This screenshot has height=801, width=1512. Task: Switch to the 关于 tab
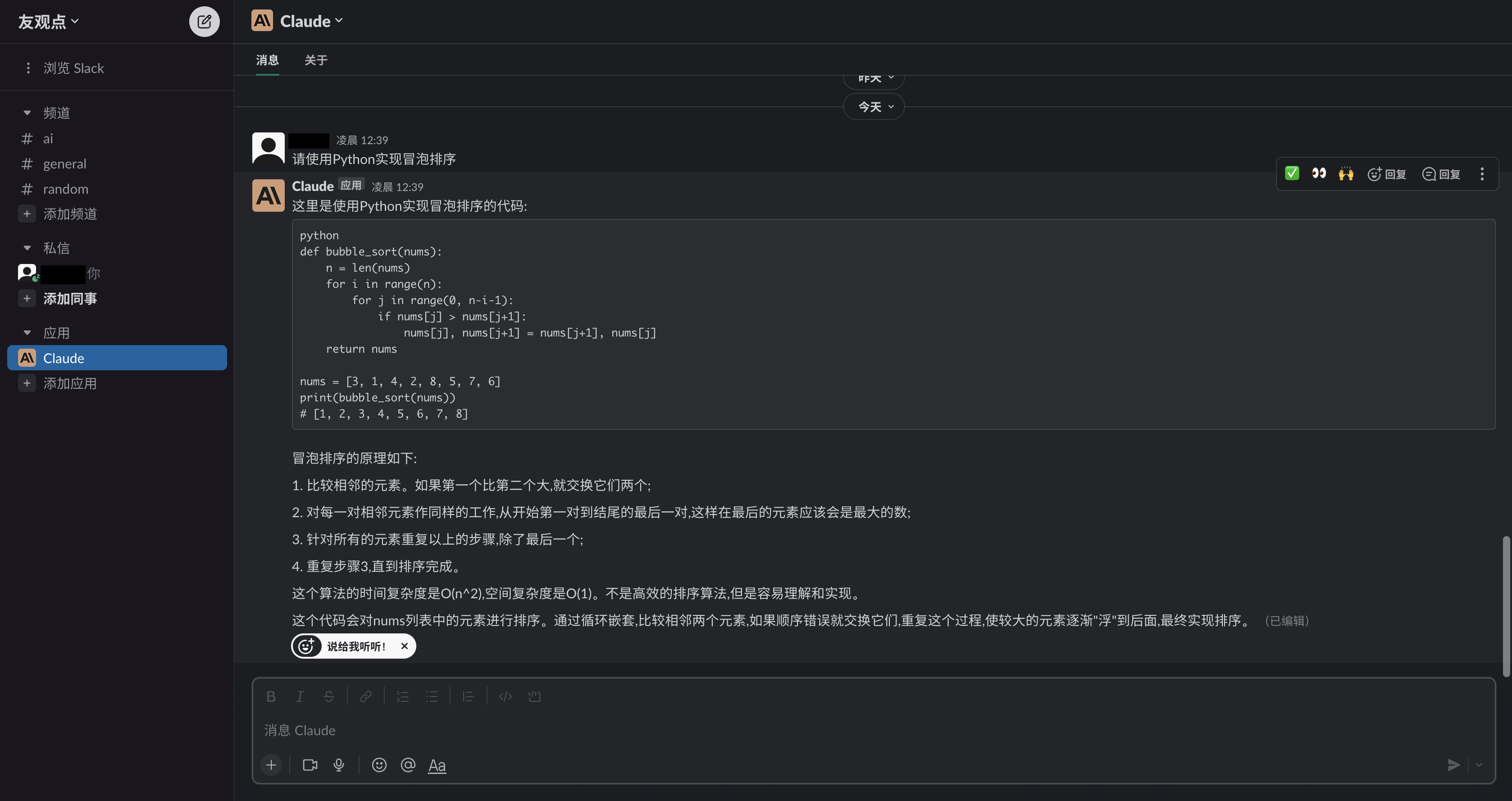coord(316,60)
